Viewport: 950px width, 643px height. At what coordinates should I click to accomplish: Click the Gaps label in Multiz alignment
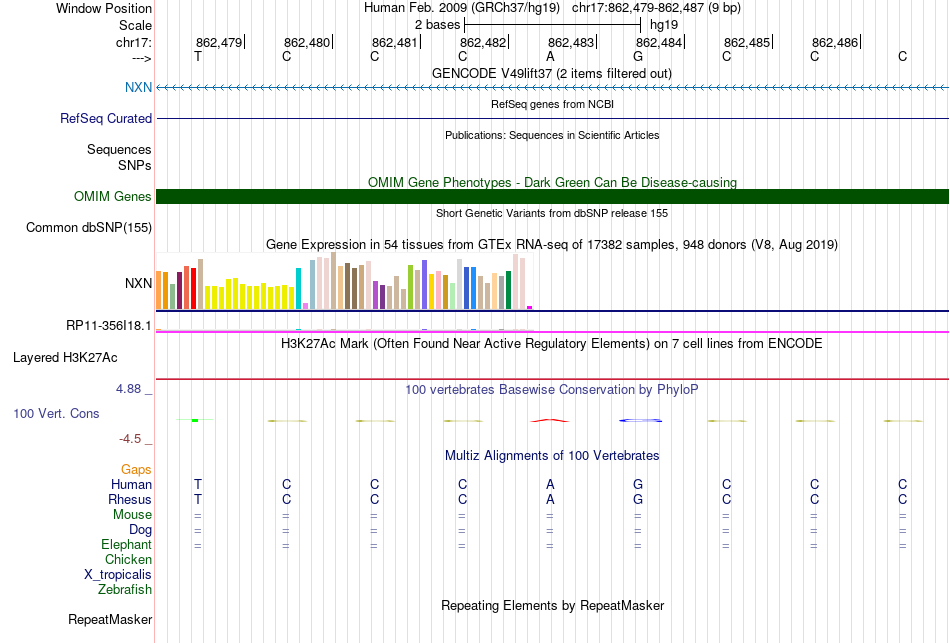click(x=136, y=470)
